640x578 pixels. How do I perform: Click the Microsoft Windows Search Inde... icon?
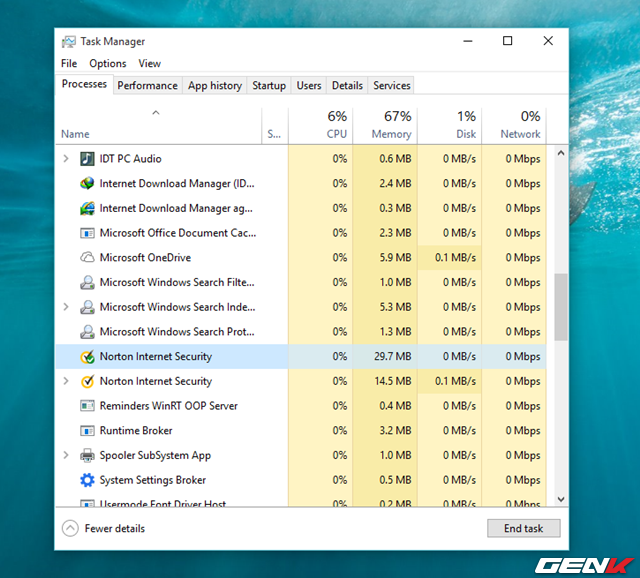point(87,307)
